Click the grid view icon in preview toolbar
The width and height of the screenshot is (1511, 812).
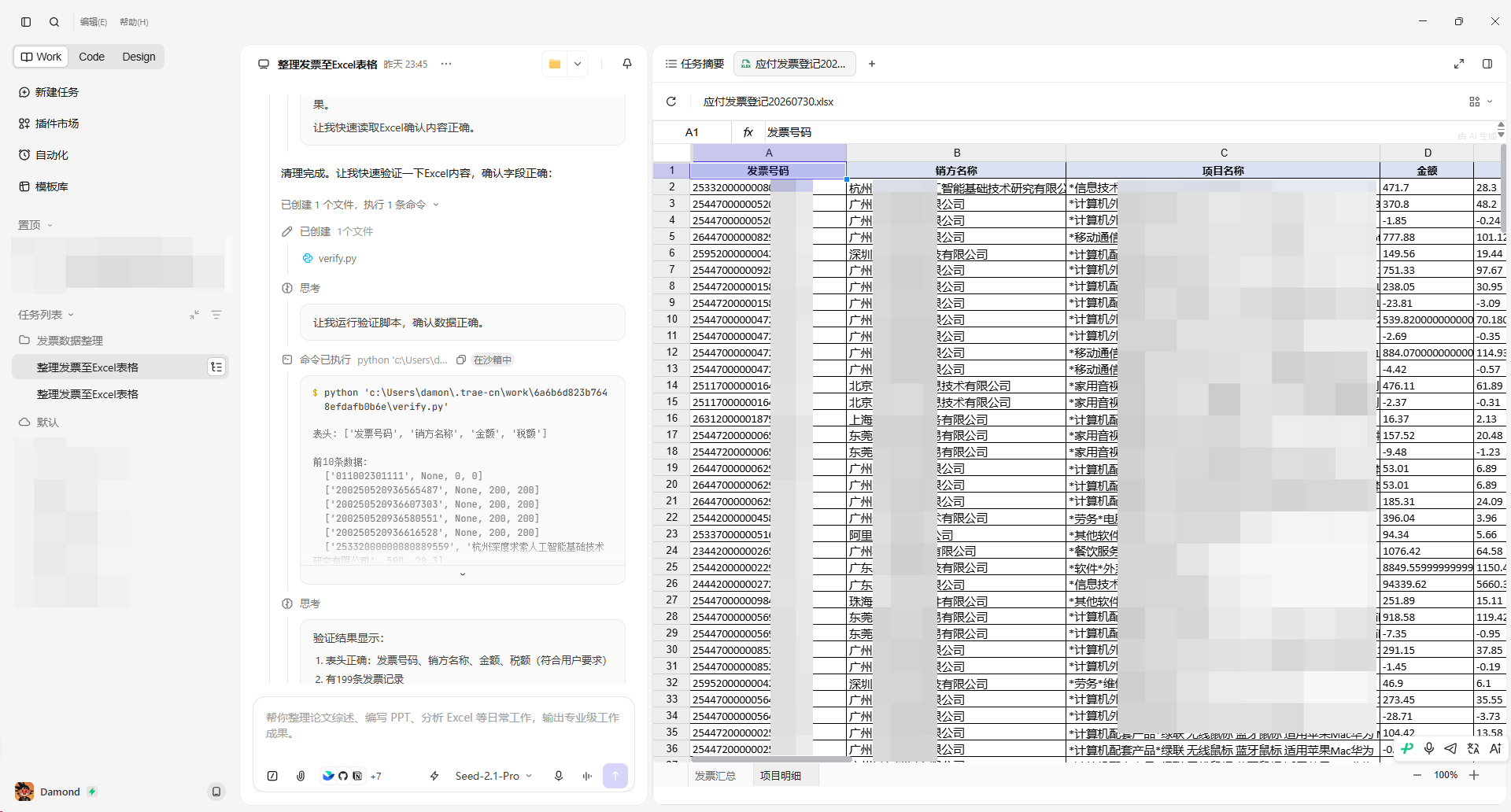[1475, 101]
